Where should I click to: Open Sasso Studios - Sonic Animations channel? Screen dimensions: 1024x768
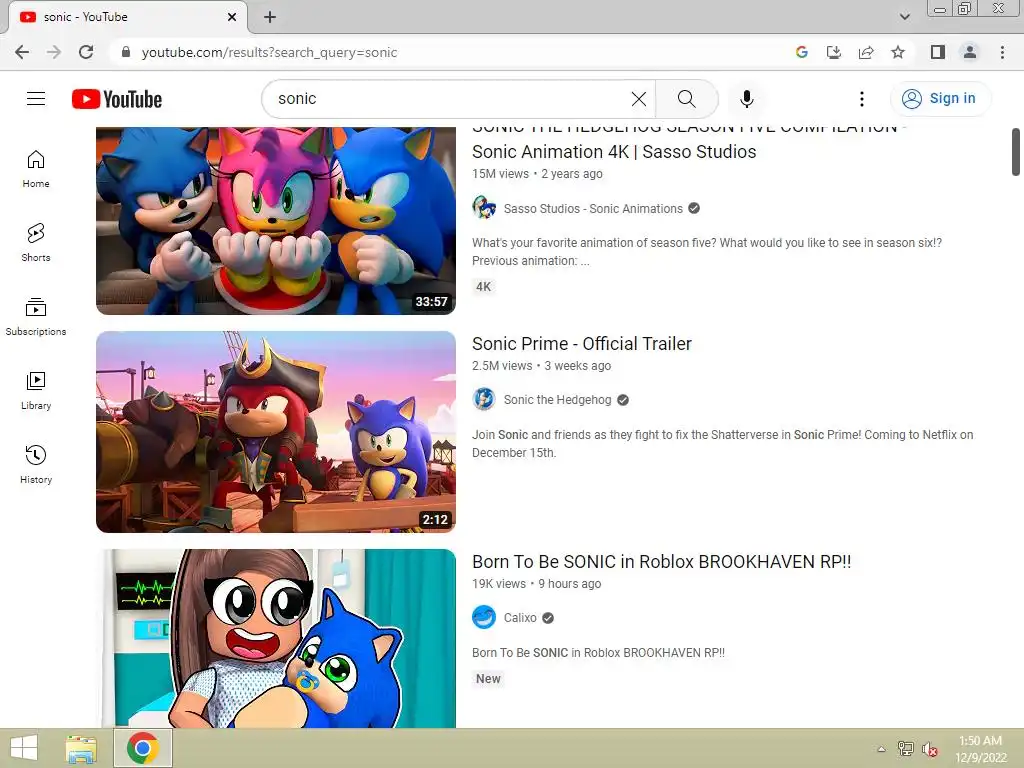pos(593,208)
